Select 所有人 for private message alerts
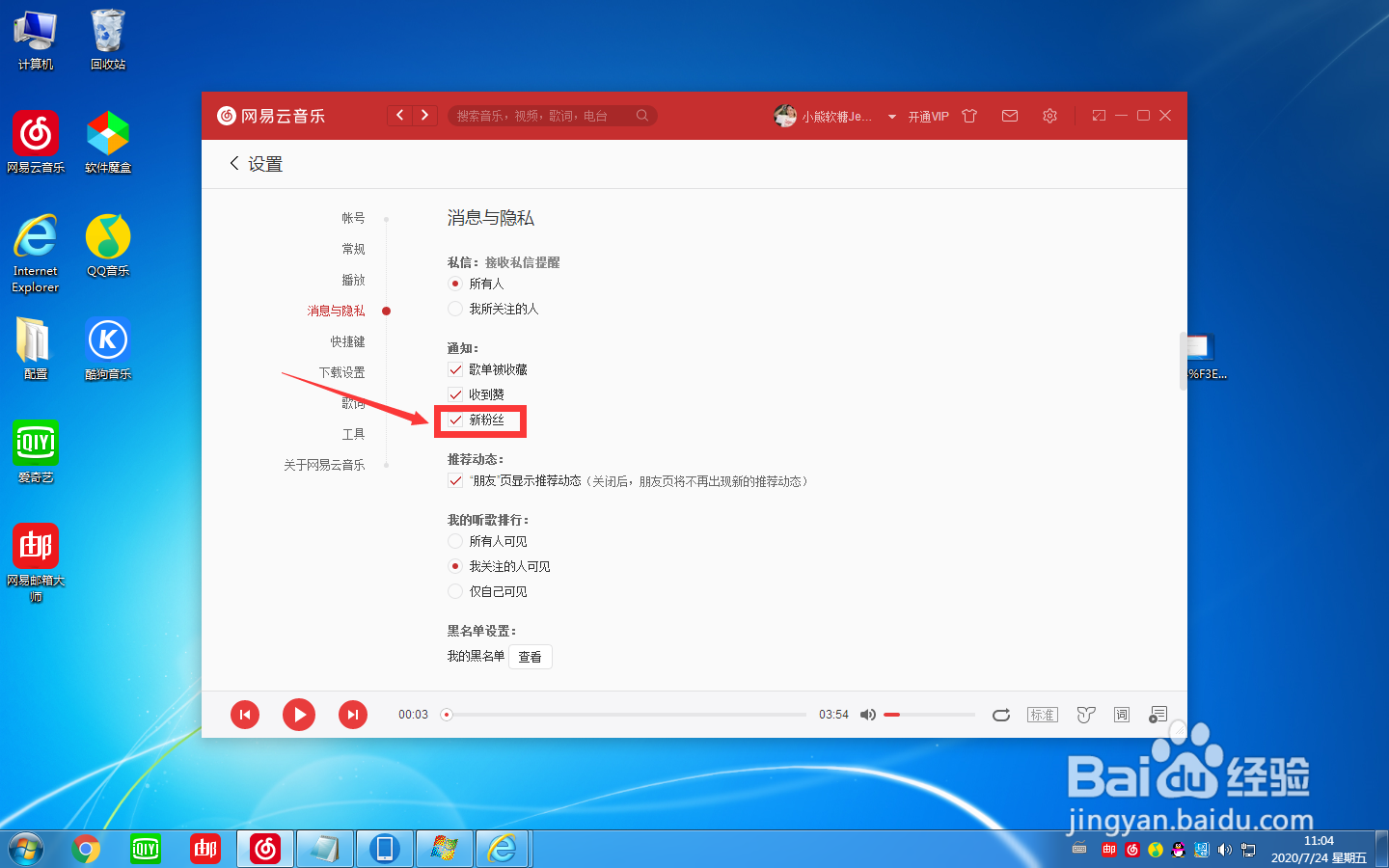 coord(455,284)
